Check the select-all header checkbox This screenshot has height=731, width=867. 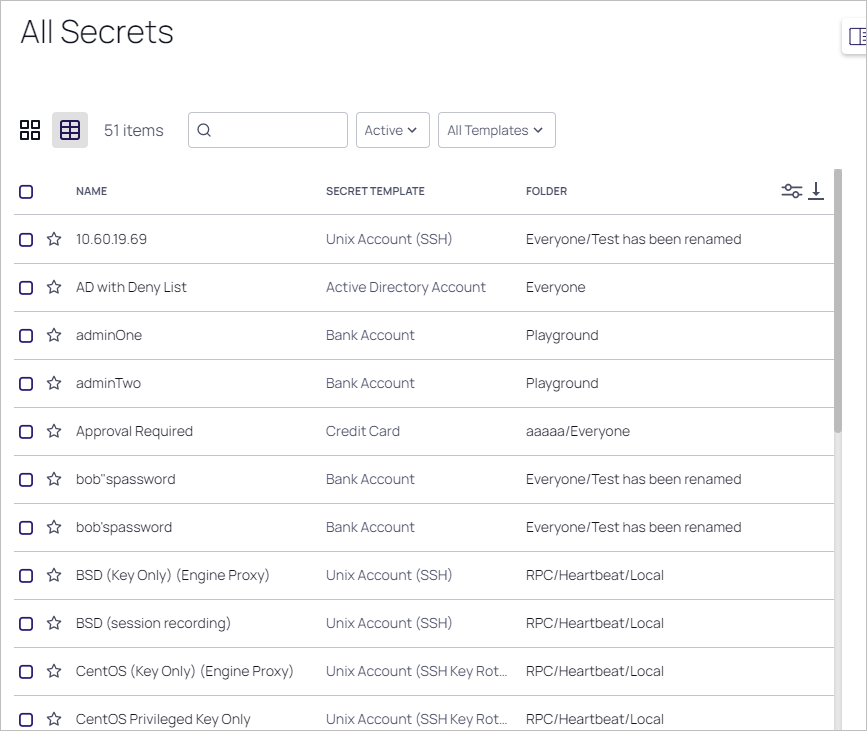point(26,191)
